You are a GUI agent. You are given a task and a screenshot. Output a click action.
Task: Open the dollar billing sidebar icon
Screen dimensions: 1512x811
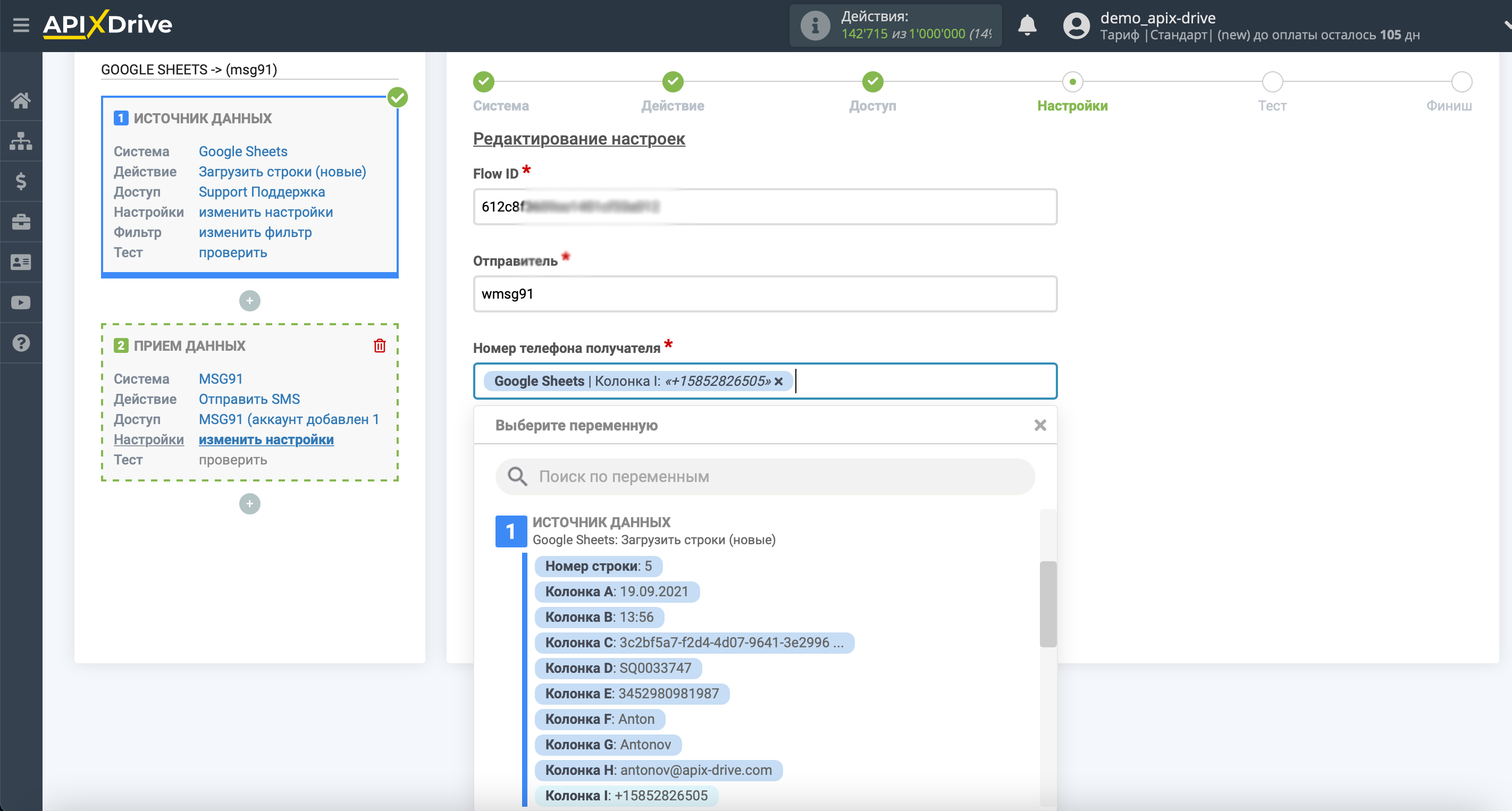tap(21, 181)
